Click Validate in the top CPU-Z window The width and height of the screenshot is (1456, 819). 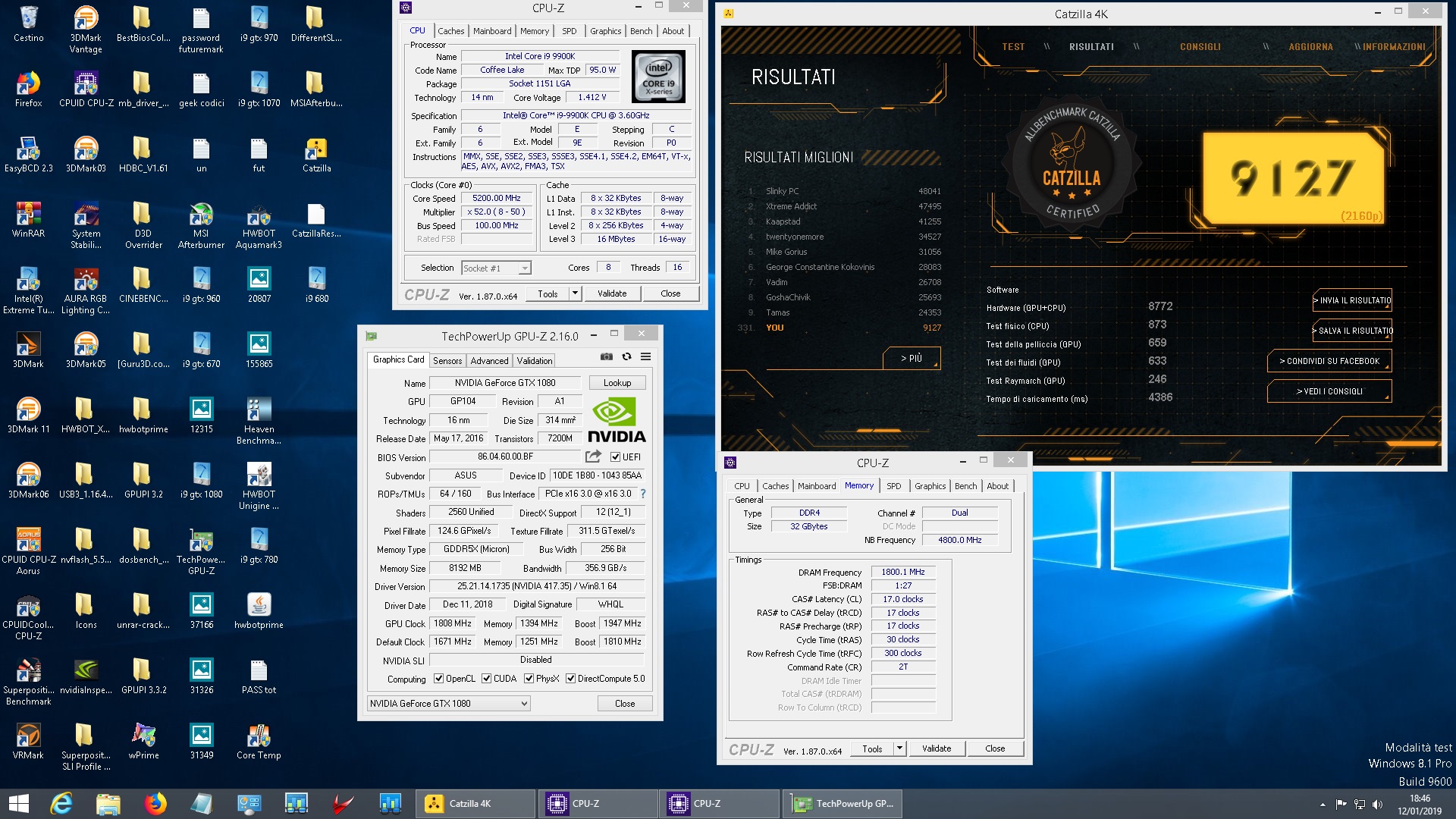pyautogui.click(x=612, y=293)
